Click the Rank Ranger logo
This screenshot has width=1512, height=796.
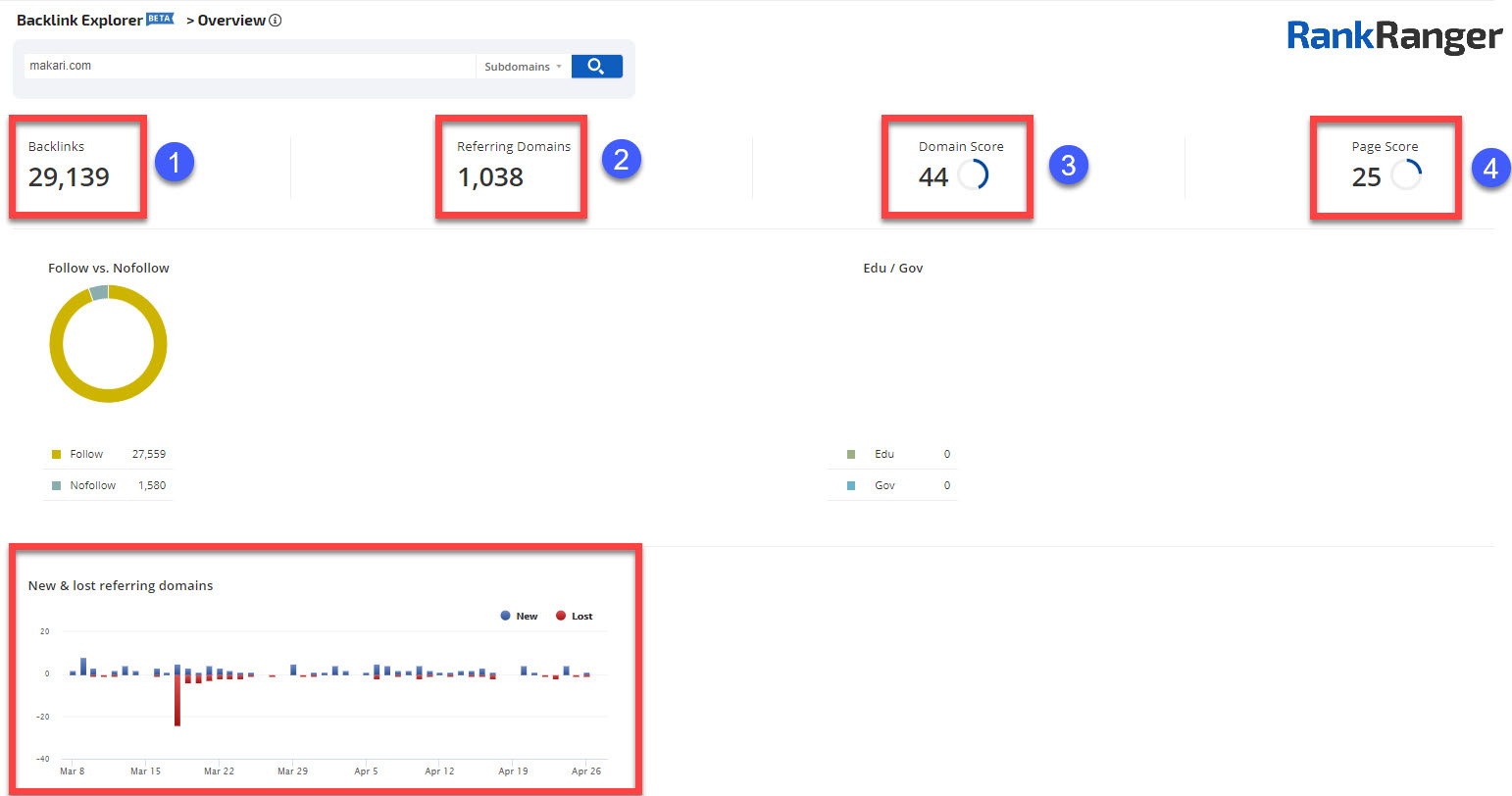click(1393, 36)
